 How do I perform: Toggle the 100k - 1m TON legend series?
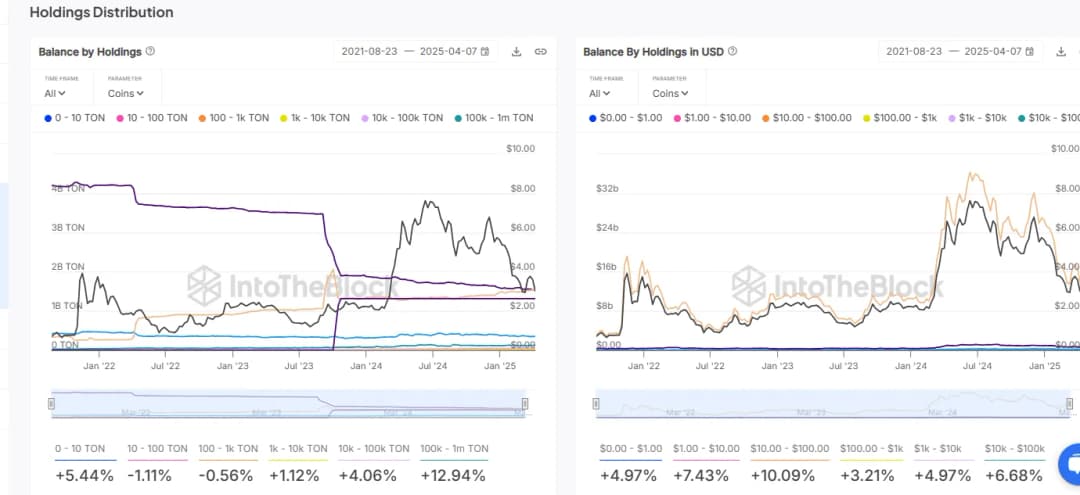(493, 118)
